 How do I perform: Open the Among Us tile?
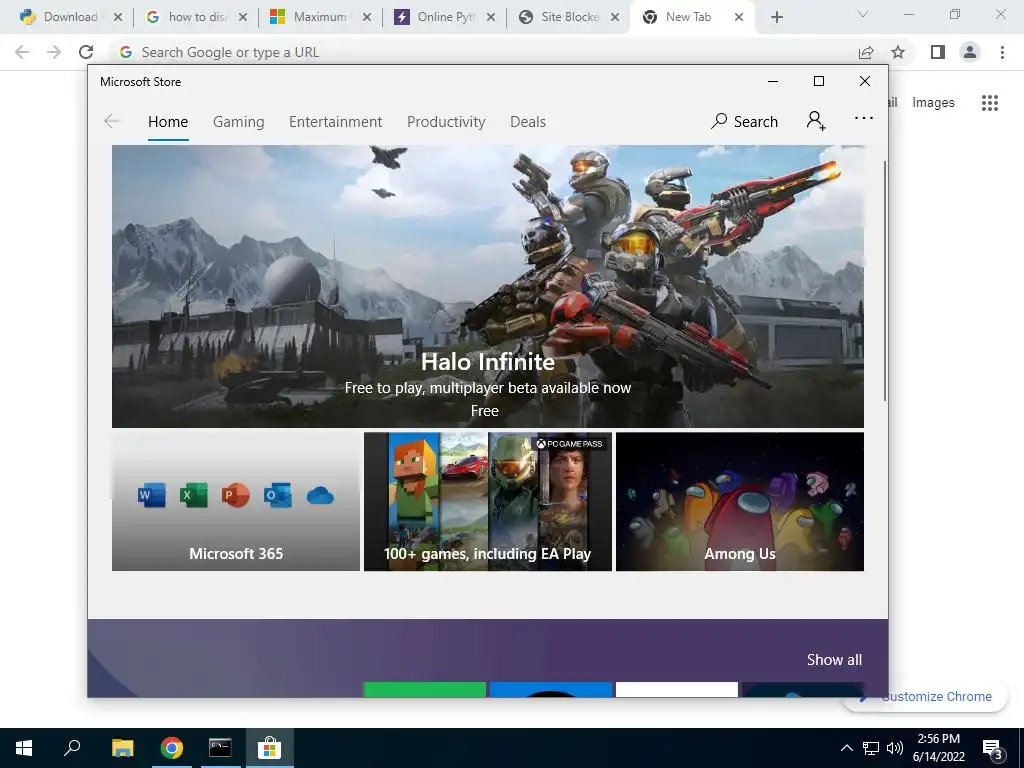(740, 501)
